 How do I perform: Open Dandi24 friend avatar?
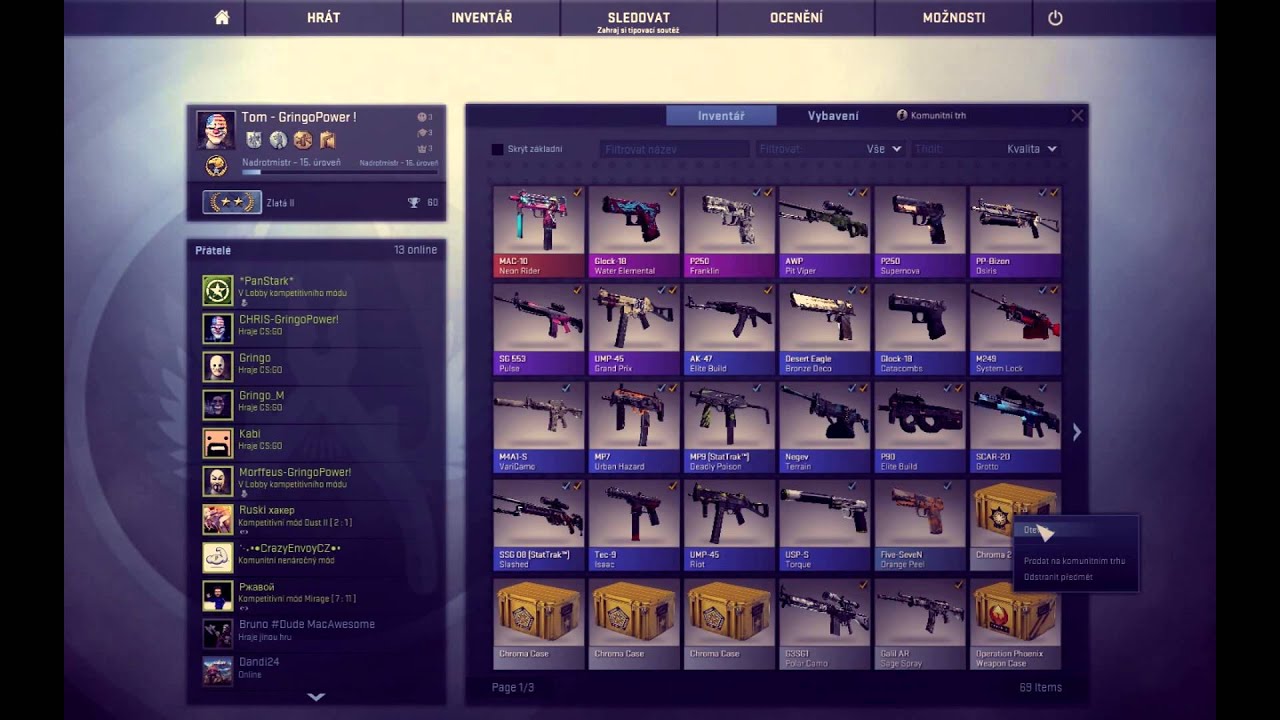point(218,670)
